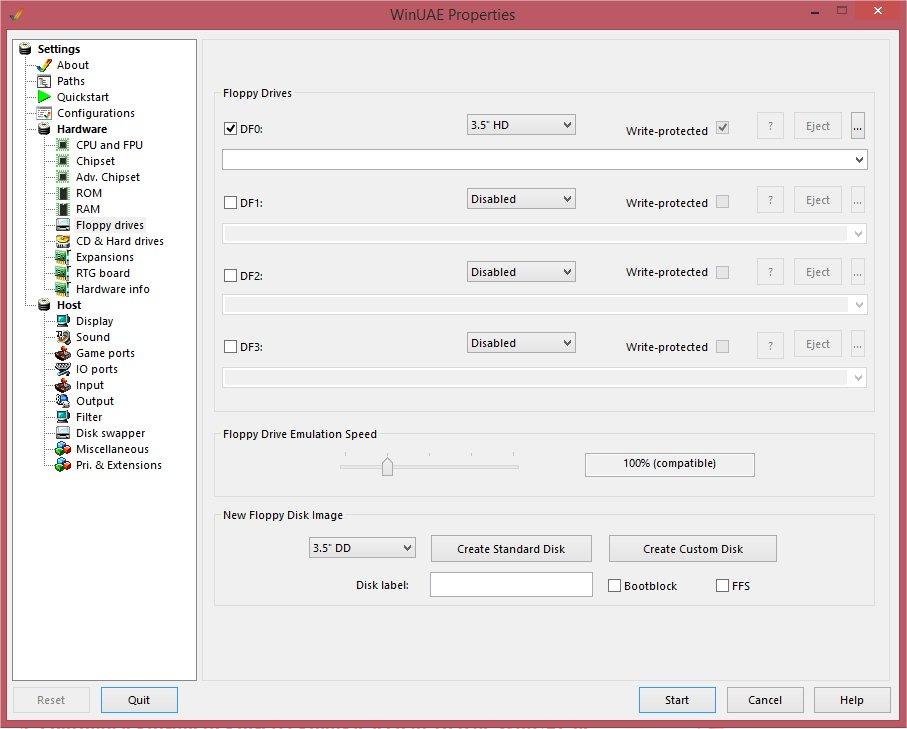The image size is (907, 729).
Task: Click Create Custom Disk button
Action: pos(693,548)
